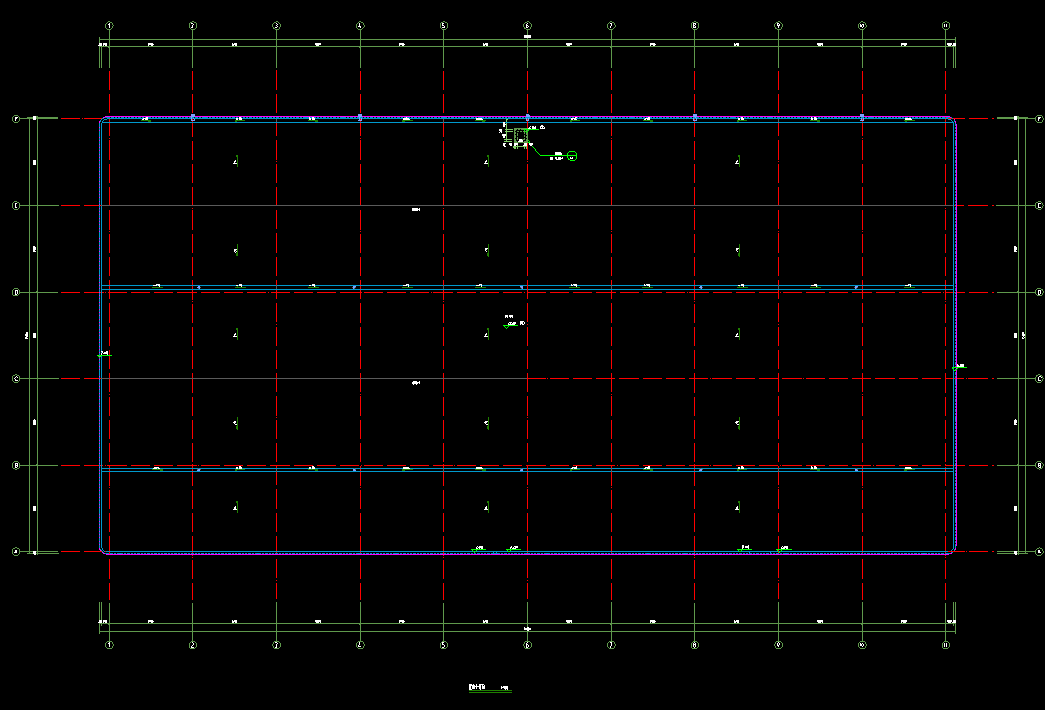This screenshot has width=1045, height=710.
Task: Pick the elevation marker on the right wall
Action: [956, 367]
